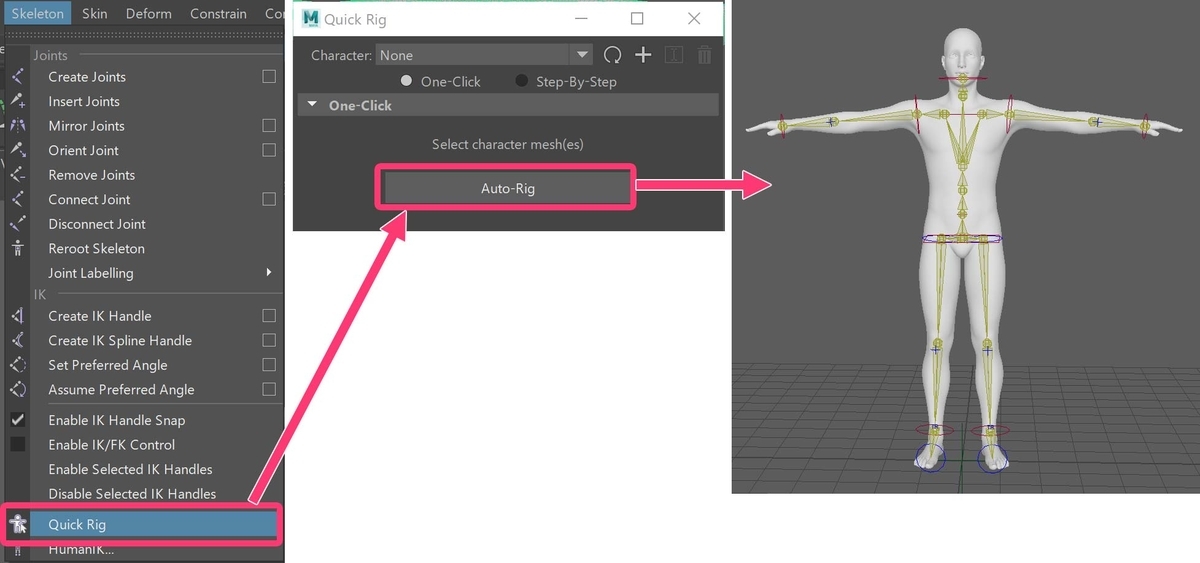The image size is (1200, 563).
Task: Select the purple hip control ring on character
Action: (961, 239)
